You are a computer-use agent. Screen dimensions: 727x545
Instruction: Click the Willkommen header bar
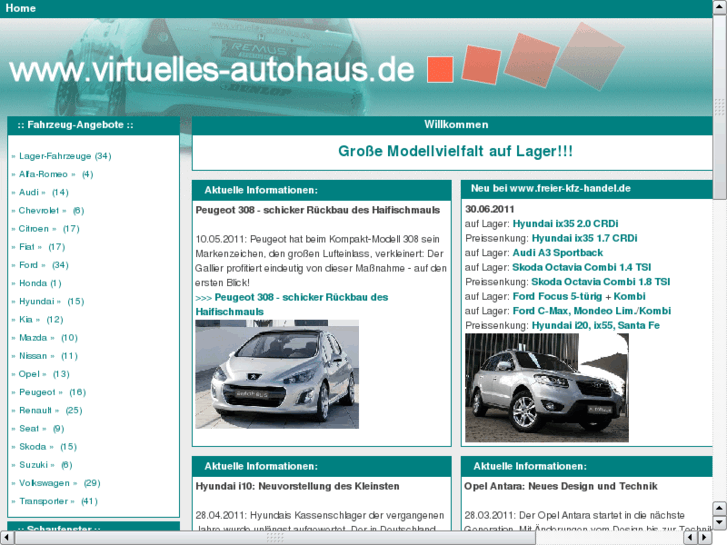(452, 125)
